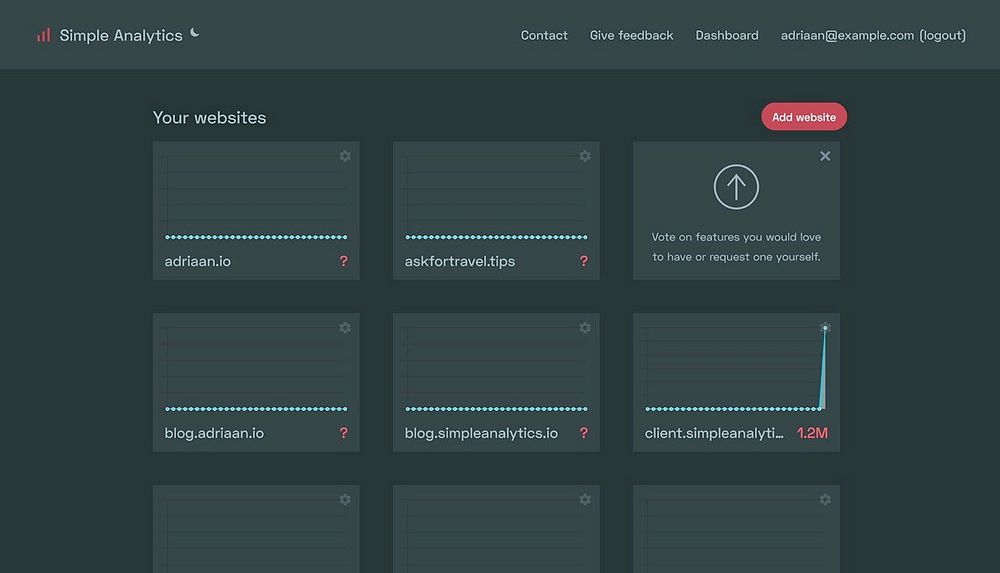Open the Contact page
The image size is (1000, 573).
[x=544, y=36]
